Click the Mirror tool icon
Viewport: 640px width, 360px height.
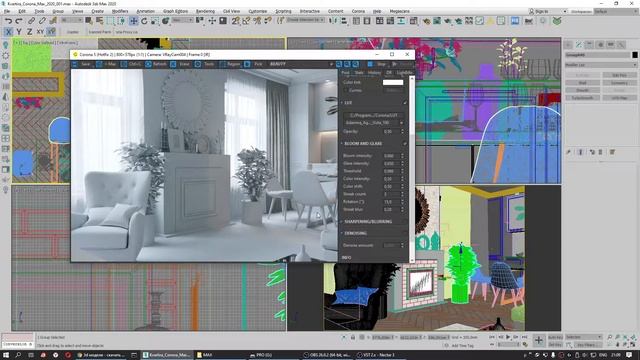333,21
